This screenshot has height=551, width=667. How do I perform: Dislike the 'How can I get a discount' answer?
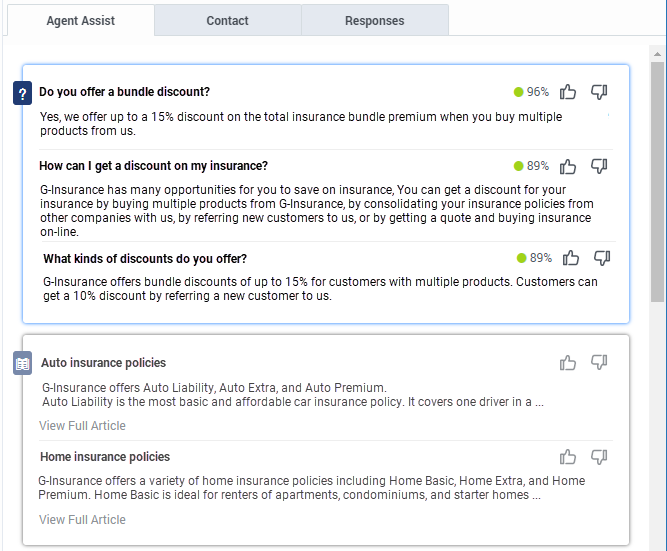point(599,166)
